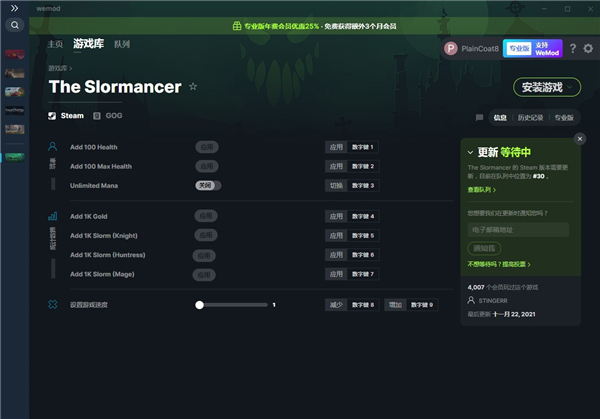Apply Add 1K Slorm (Knight) cheat

pyautogui.click(x=206, y=235)
